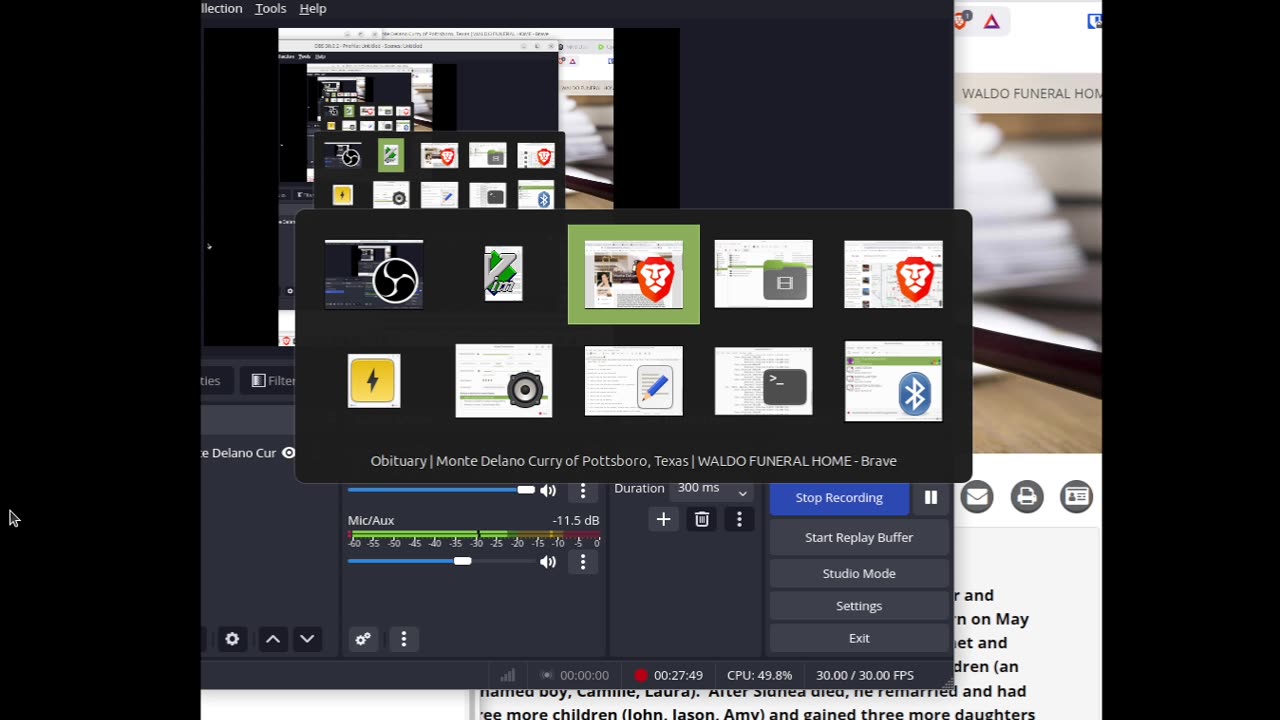Select the Delano Curry source row
The height and width of the screenshot is (720, 1280).
249,453
